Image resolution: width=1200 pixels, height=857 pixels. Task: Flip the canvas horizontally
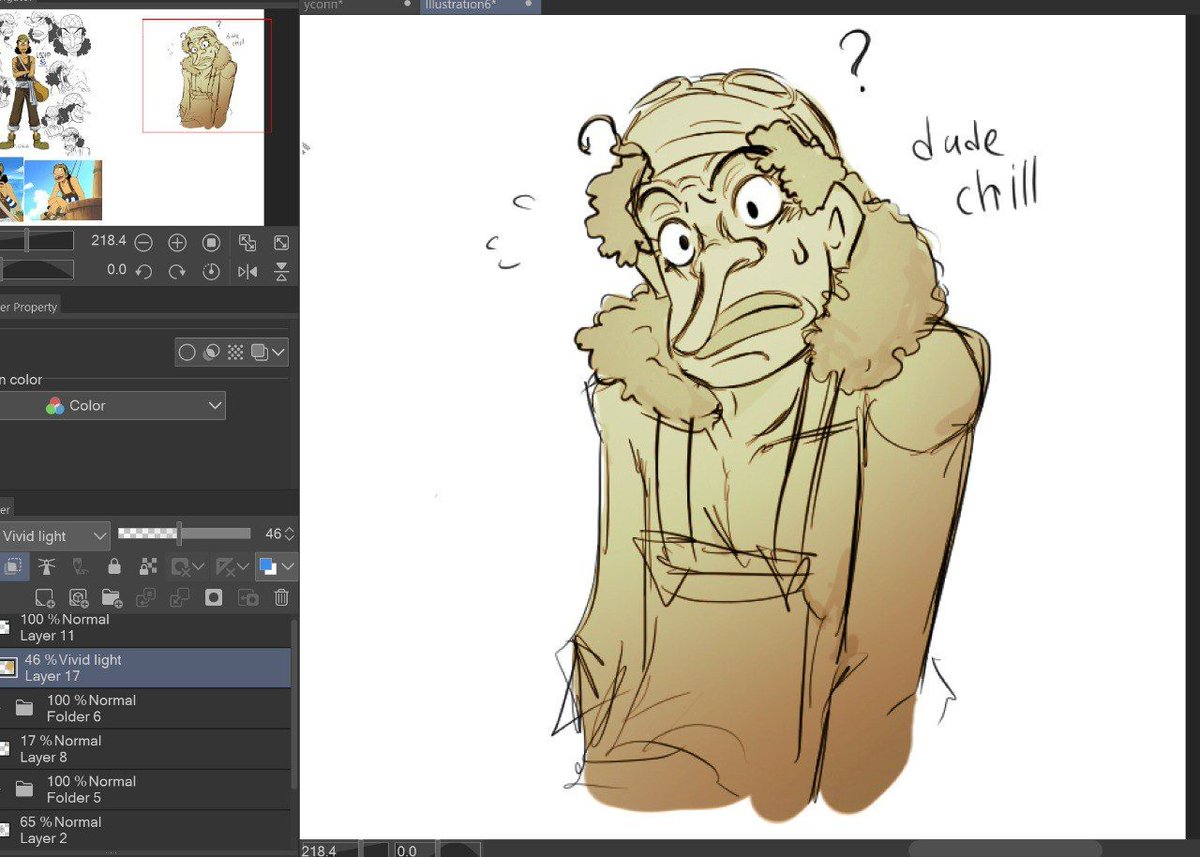click(x=247, y=271)
